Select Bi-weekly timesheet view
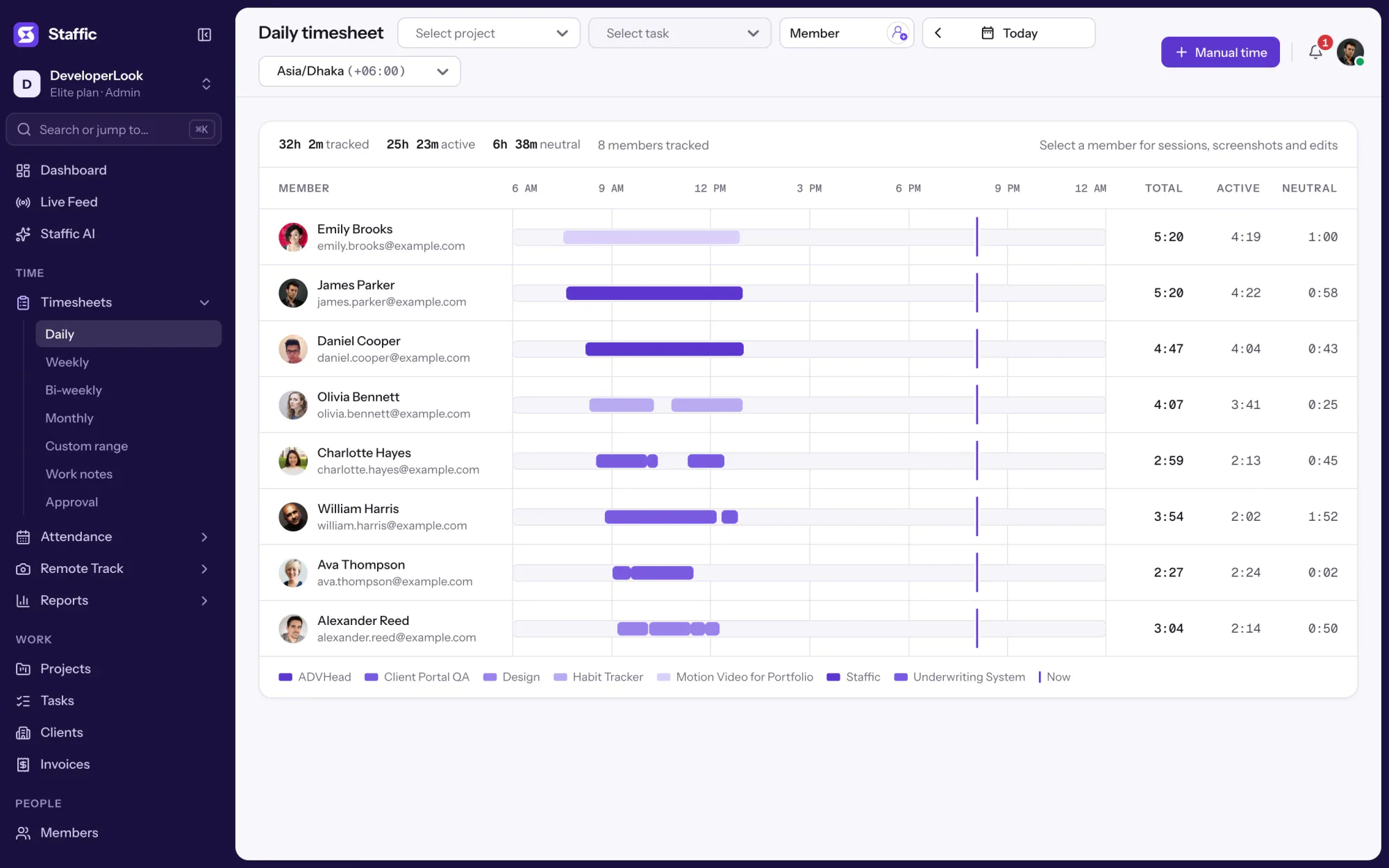Image resolution: width=1389 pixels, height=868 pixels. click(x=74, y=390)
